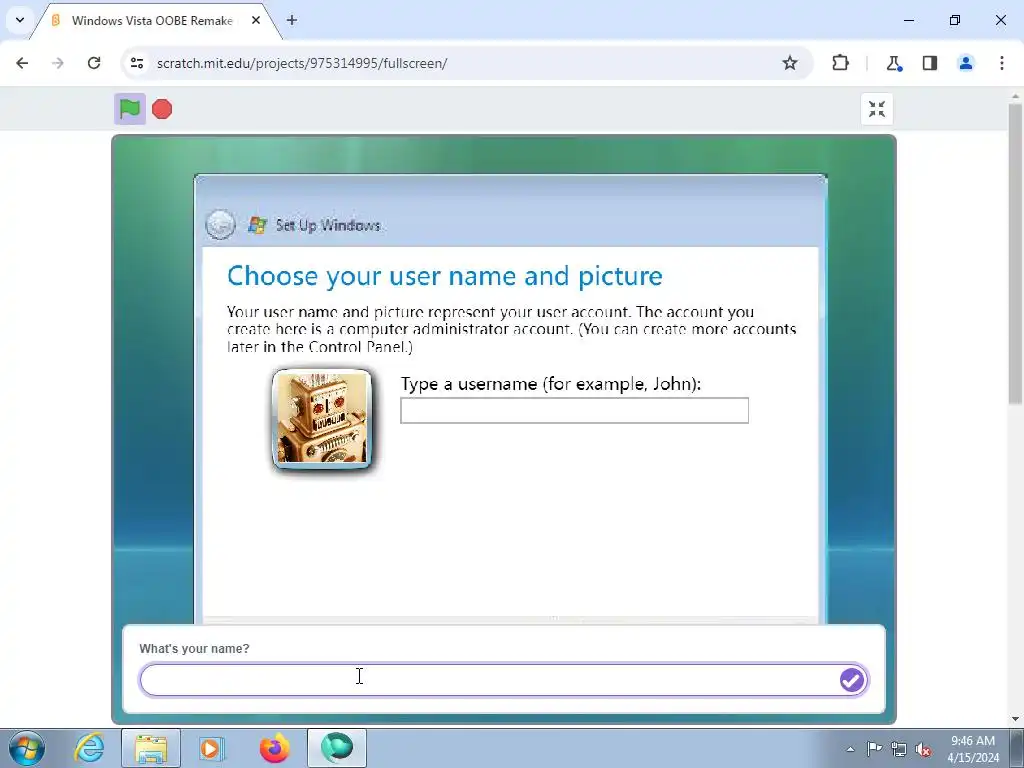1024x768 pixels.
Task: Click the muted volume tray icon
Action: [x=923, y=749]
